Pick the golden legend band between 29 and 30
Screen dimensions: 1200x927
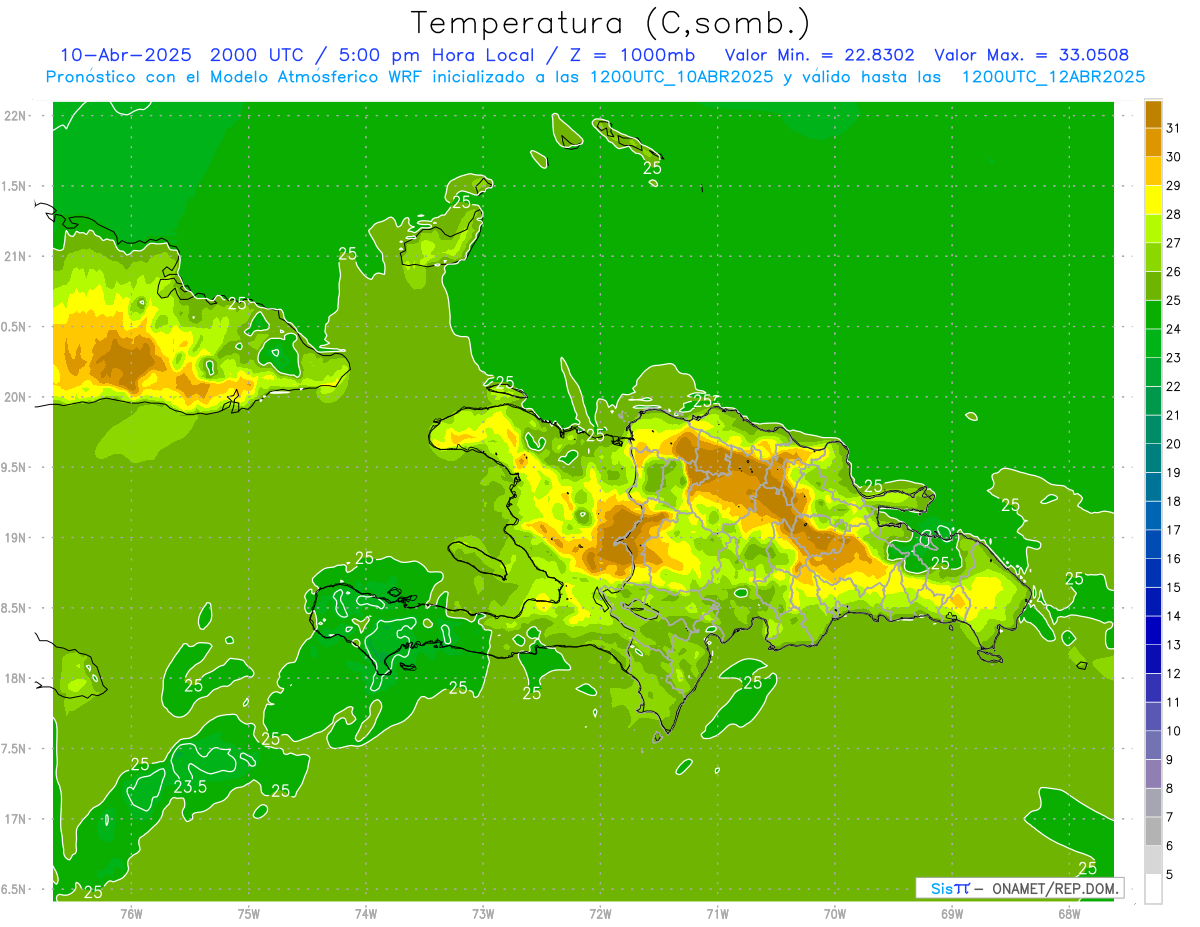(1153, 171)
